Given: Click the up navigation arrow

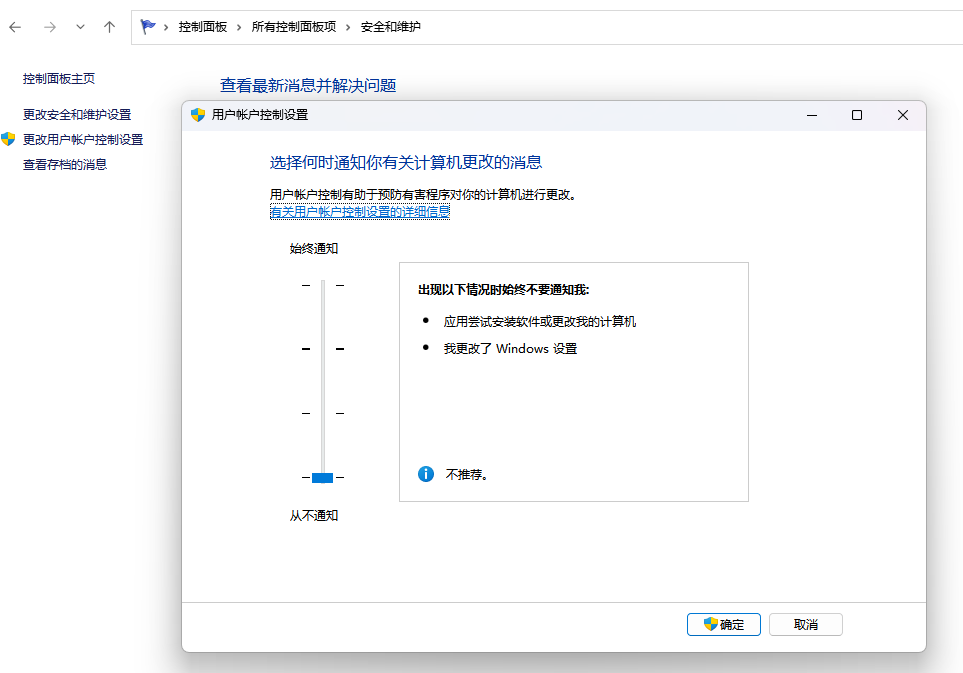Looking at the screenshot, I should [109, 27].
